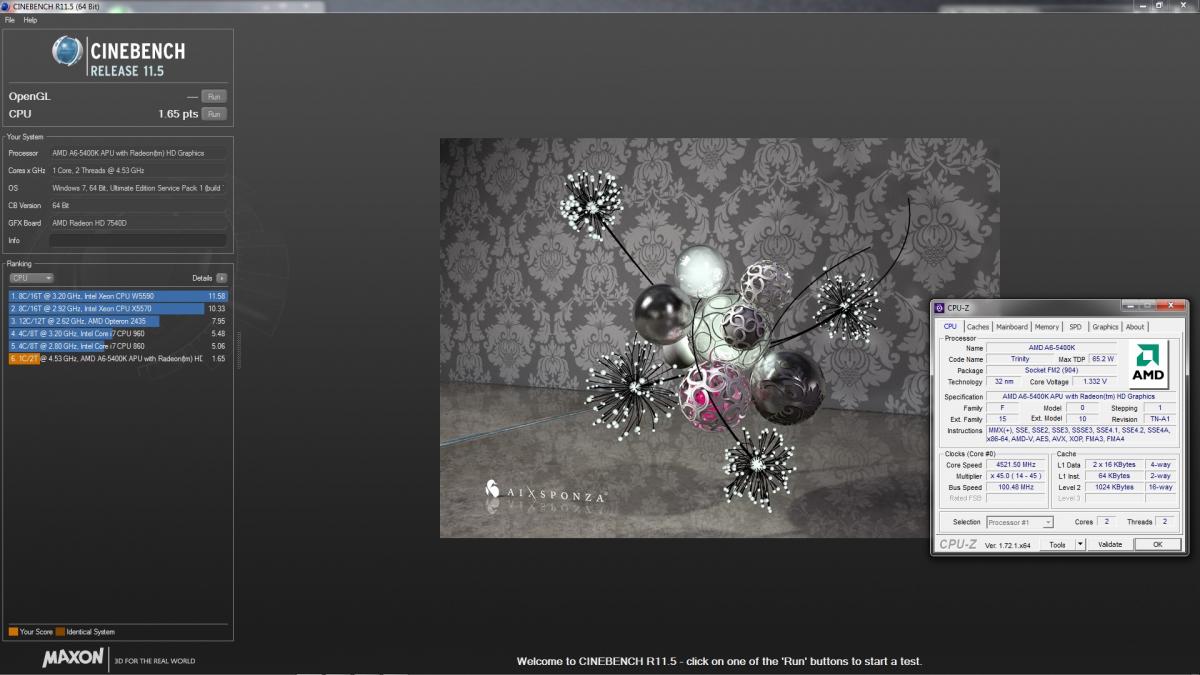Screen dimensions: 1200x675
Task: Click the Tools button in CPU-Z
Action: (1056, 545)
